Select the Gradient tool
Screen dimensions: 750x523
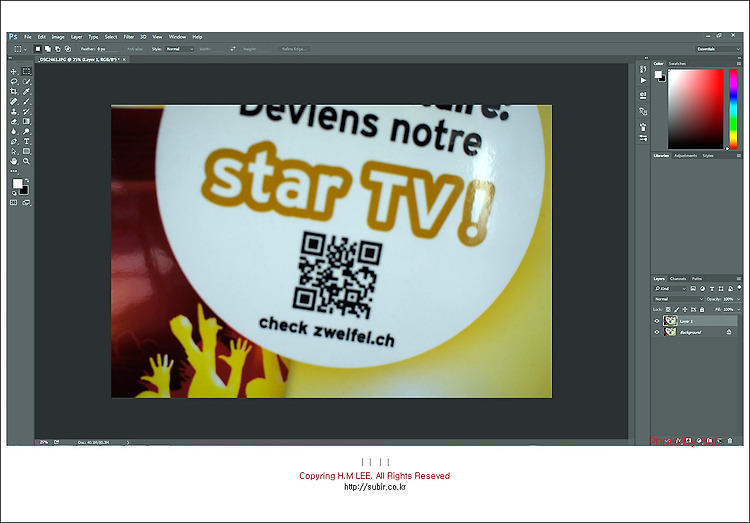pos(26,122)
